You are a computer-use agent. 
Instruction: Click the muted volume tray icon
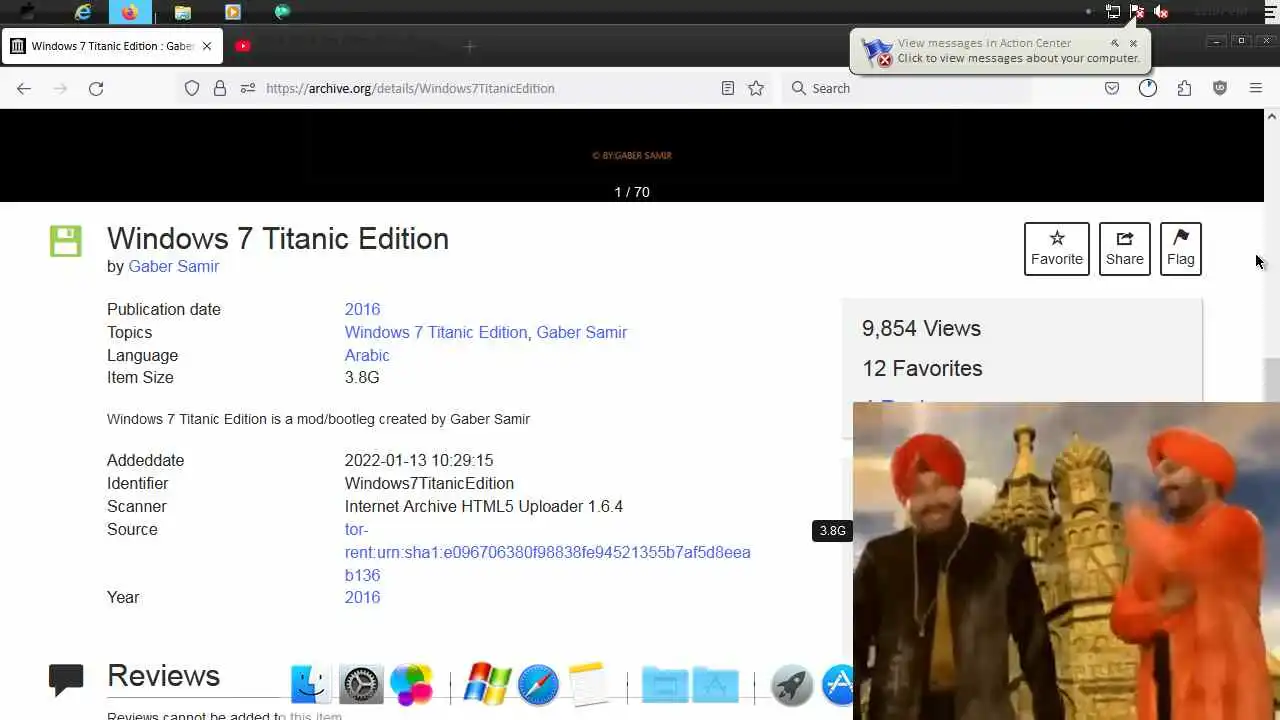pos(1161,12)
